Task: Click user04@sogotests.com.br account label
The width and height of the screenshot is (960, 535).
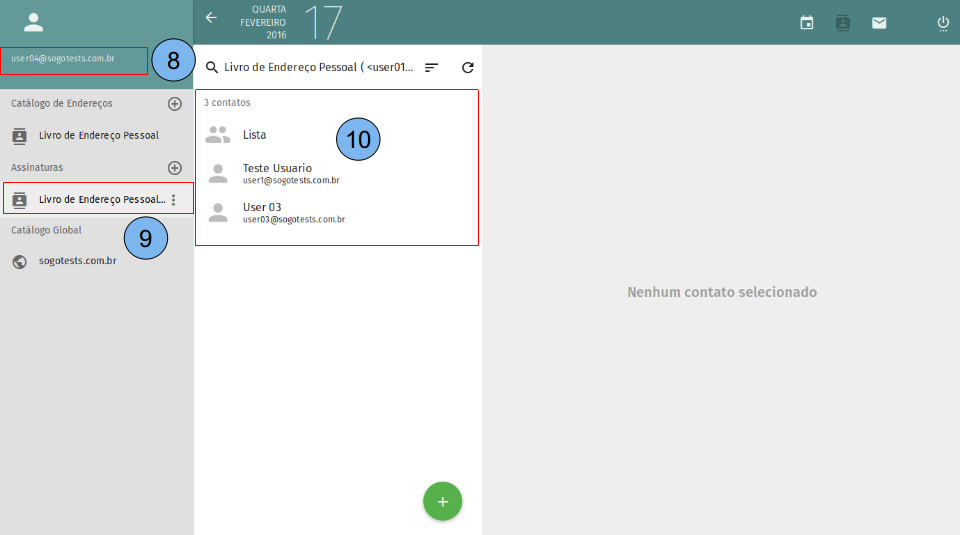Action: tap(63, 59)
